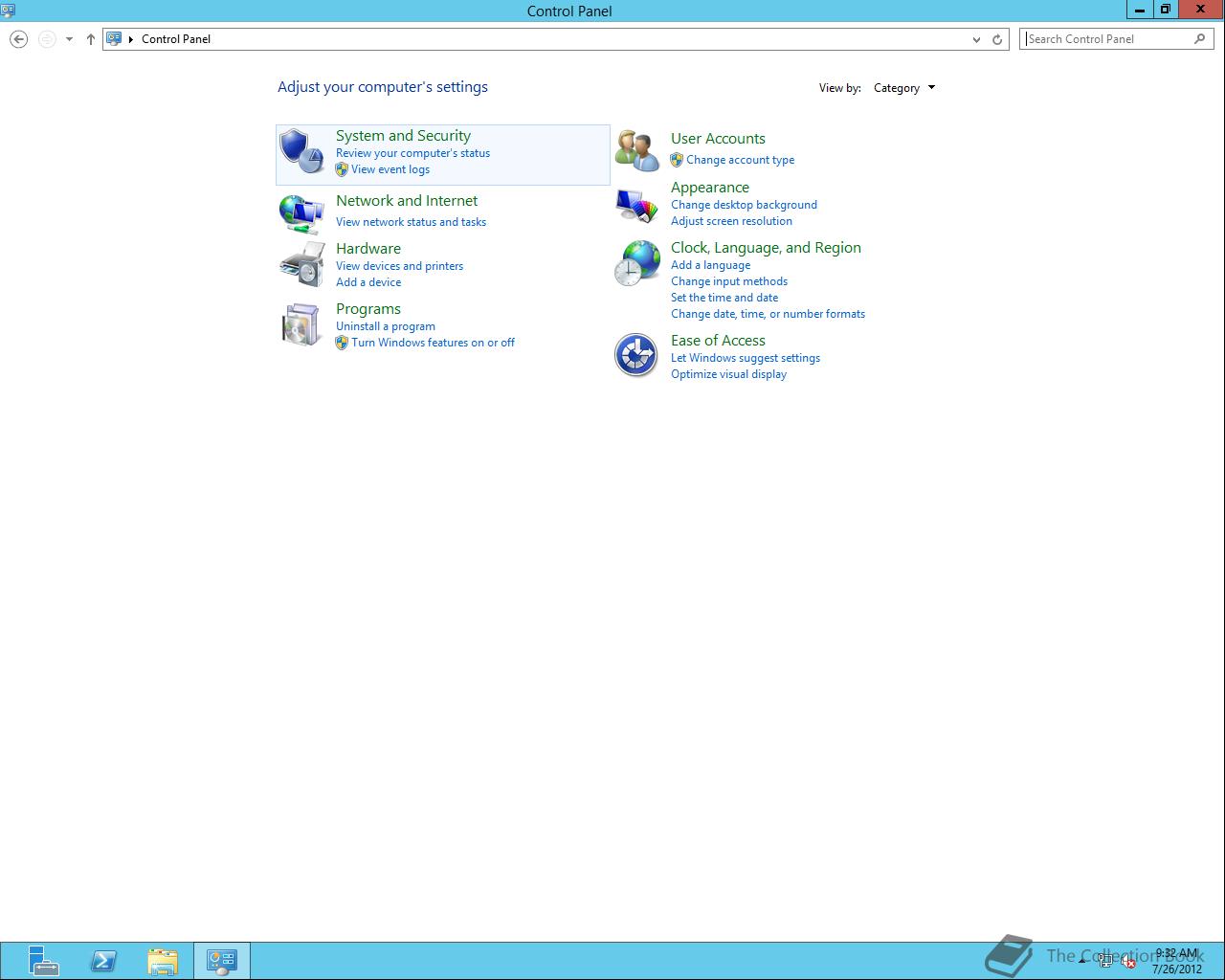Expand the breadcrumb arrow before Control Panel
1225x980 pixels.
(131, 39)
